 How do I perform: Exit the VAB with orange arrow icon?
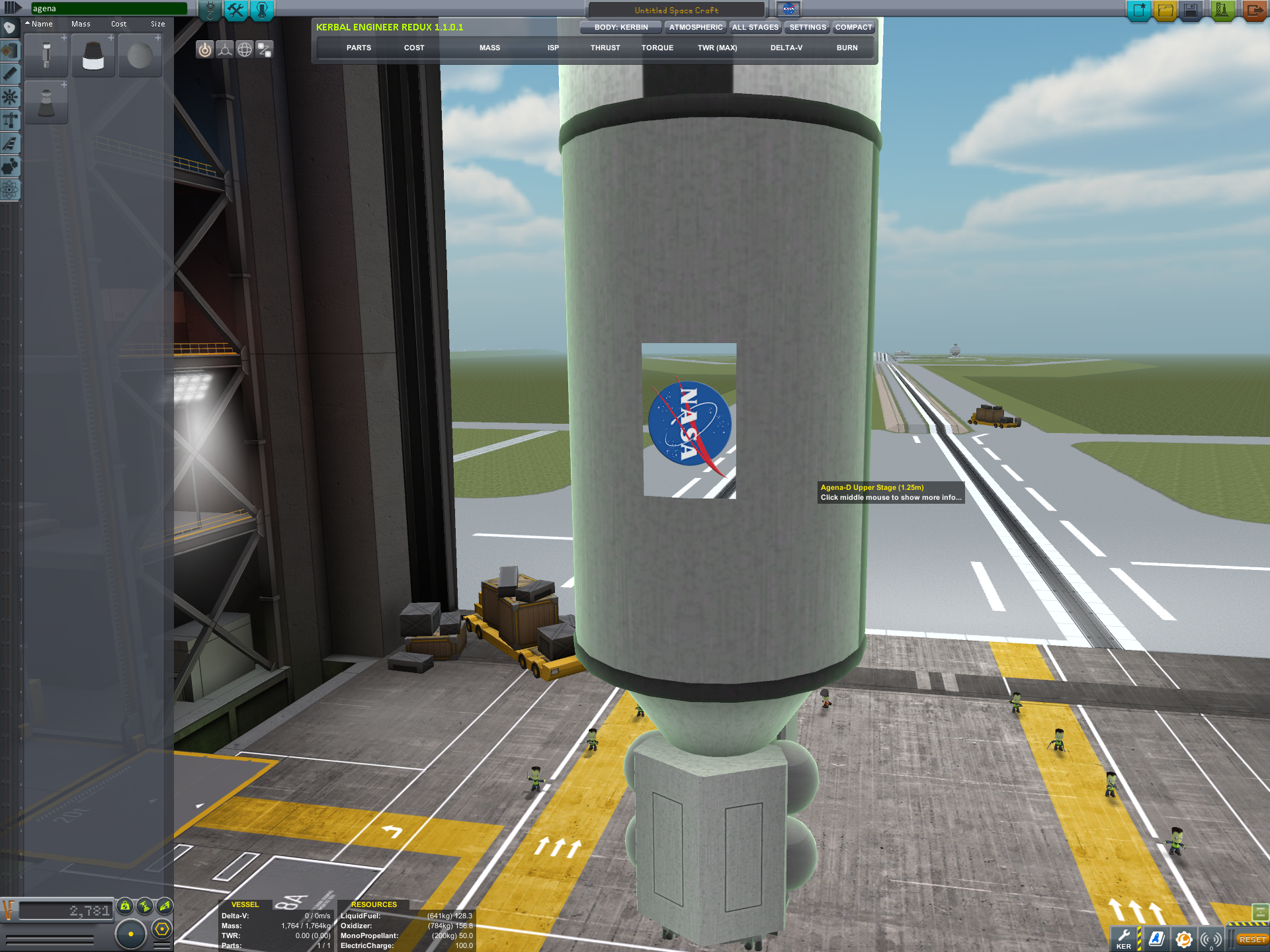coord(1253,11)
